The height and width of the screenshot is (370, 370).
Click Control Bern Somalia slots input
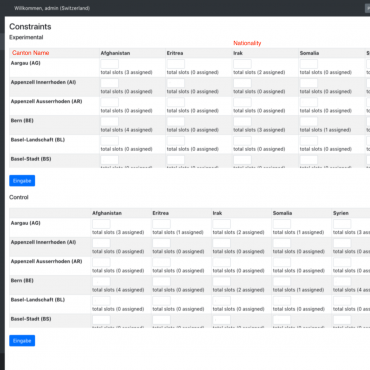282,282
